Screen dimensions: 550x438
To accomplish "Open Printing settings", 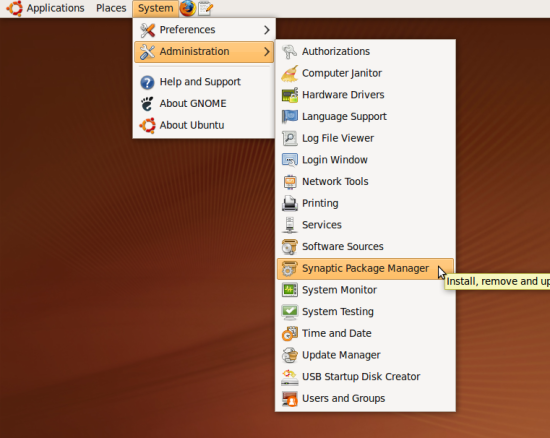I will (x=365, y=203).
